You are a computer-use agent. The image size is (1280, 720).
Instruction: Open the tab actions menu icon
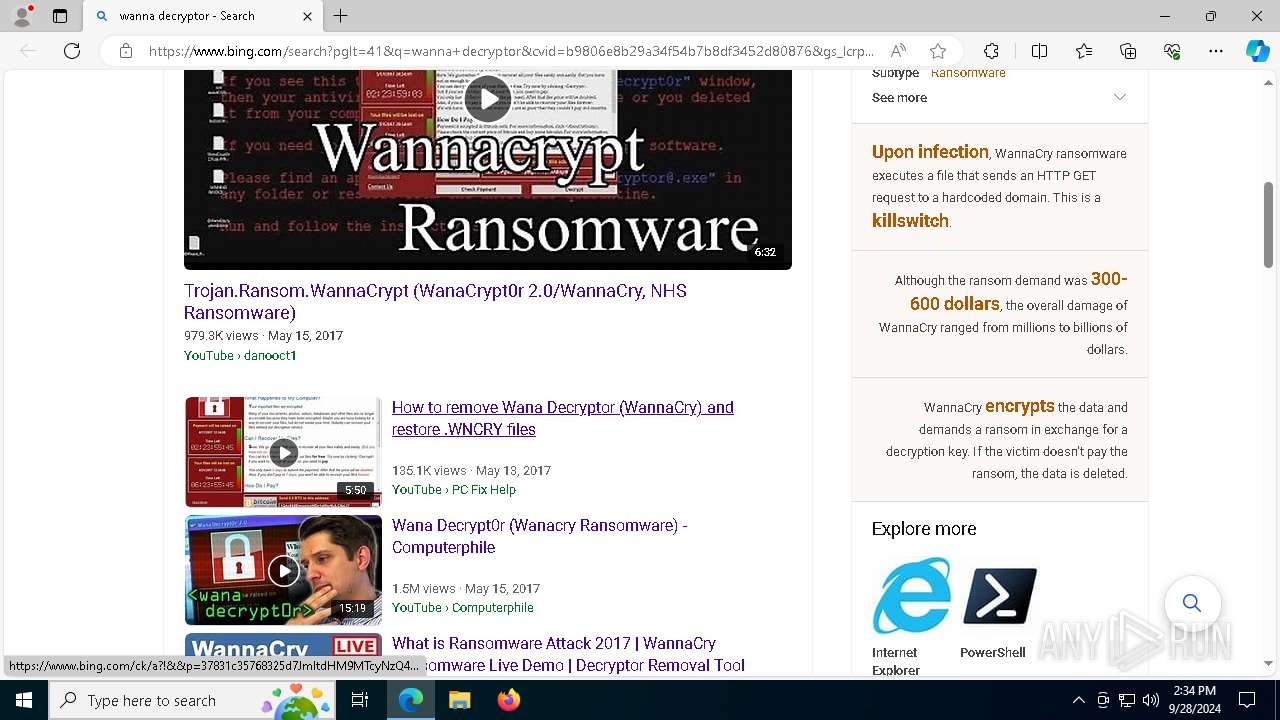[60, 16]
